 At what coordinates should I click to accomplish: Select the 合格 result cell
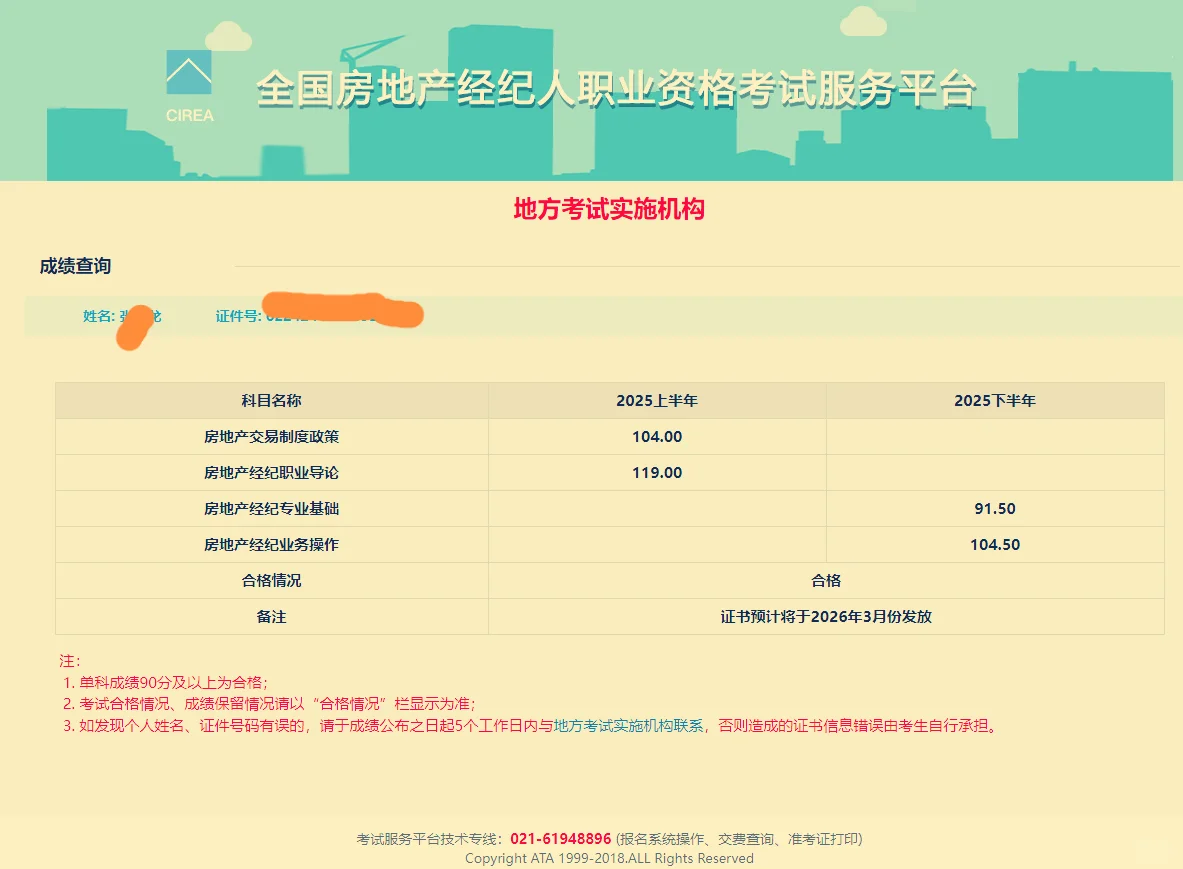click(x=825, y=580)
